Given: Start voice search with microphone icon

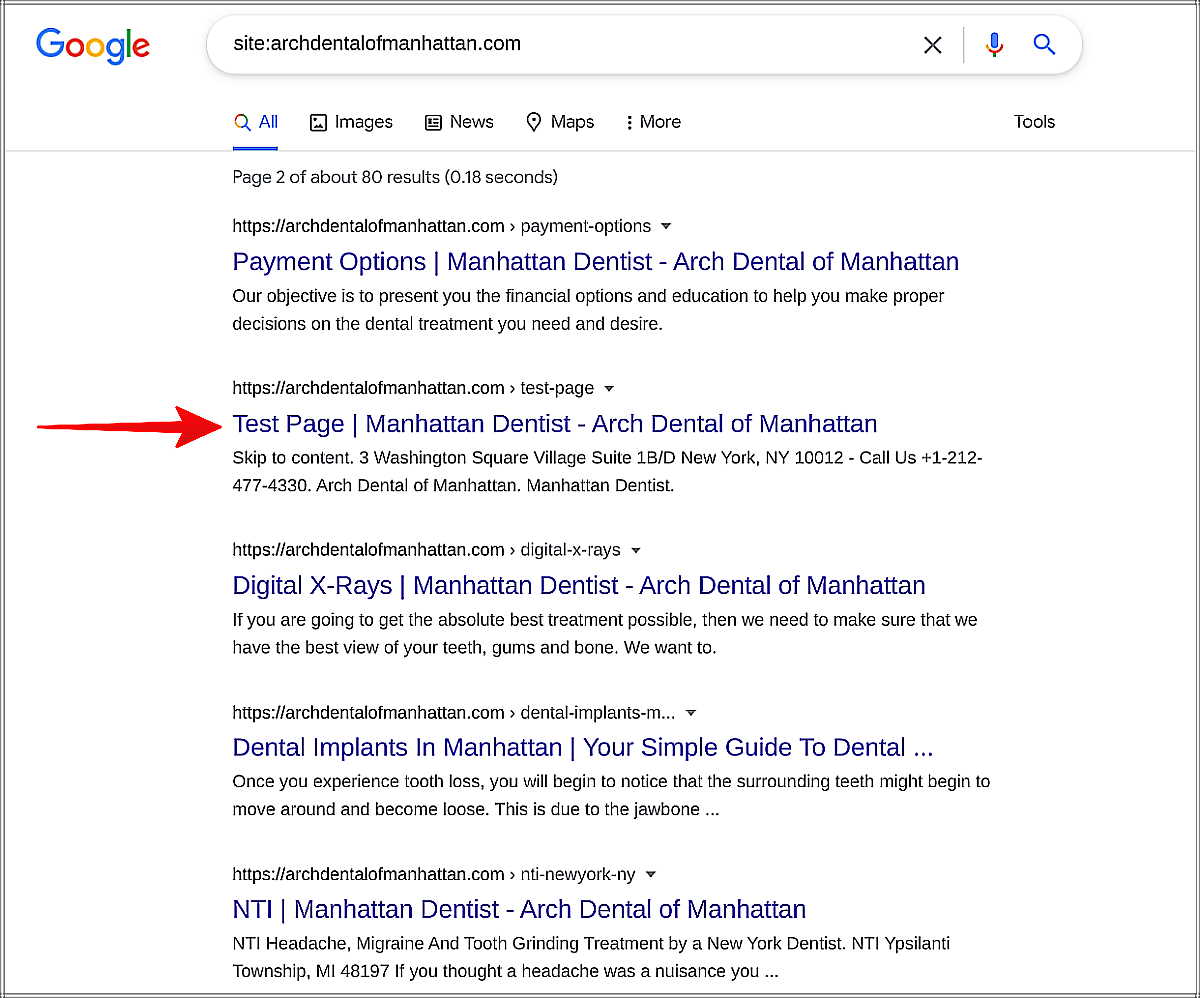Looking at the screenshot, I should click(x=994, y=45).
